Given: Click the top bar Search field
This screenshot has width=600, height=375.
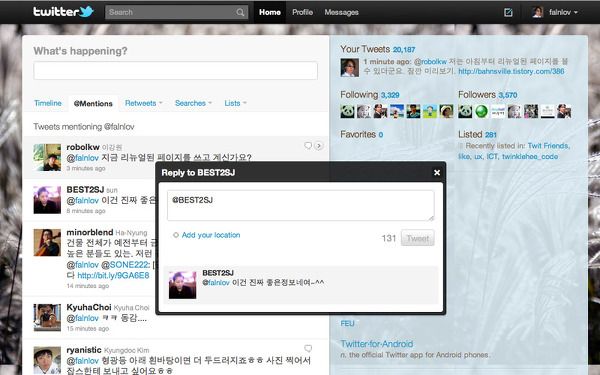Looking at the screenshot, I should (x=176, y=12).
